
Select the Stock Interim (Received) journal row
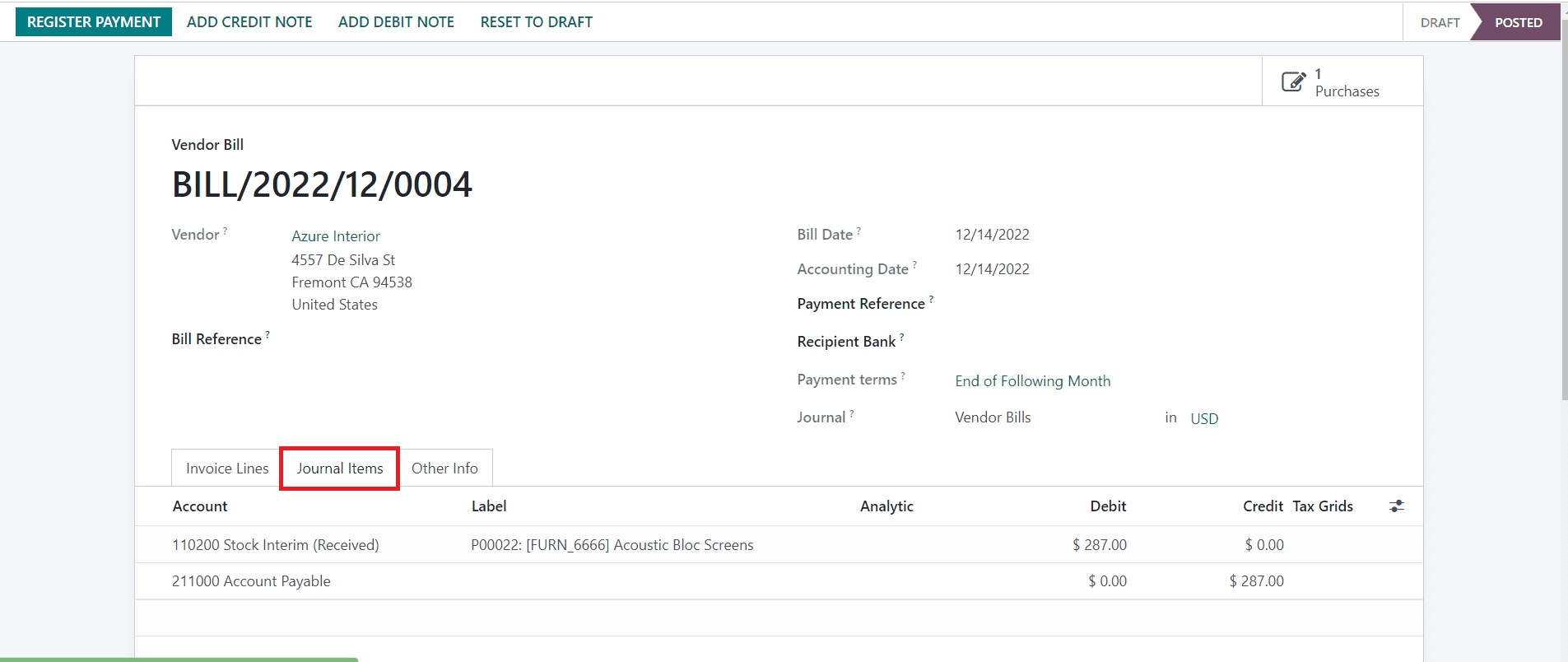[x=276, y=545]
